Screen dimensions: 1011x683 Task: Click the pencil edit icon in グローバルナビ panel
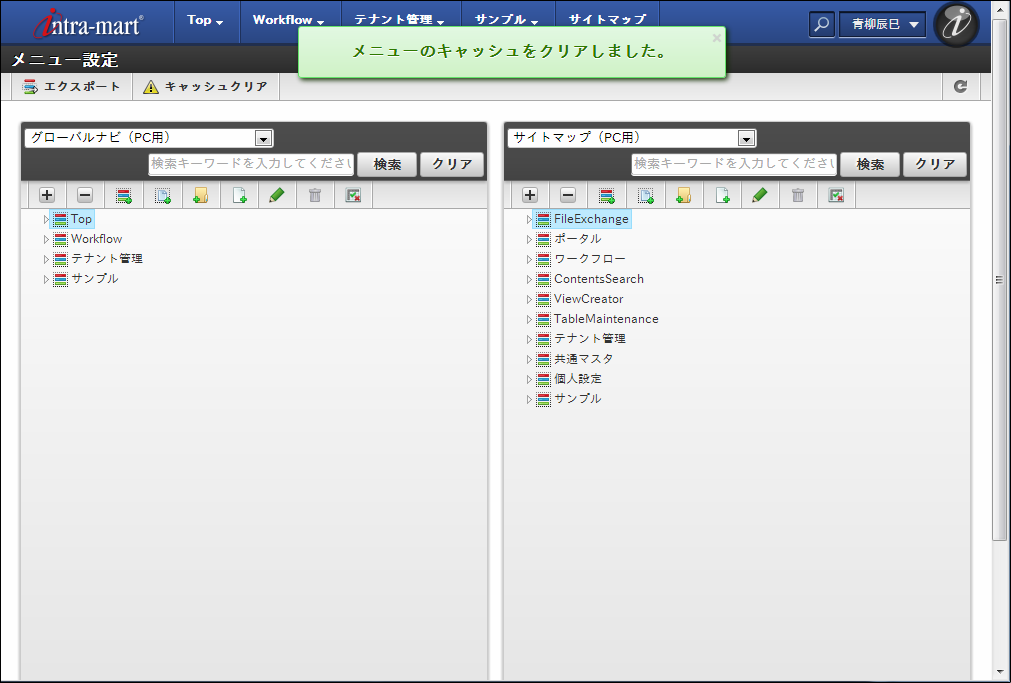point(277,195)
